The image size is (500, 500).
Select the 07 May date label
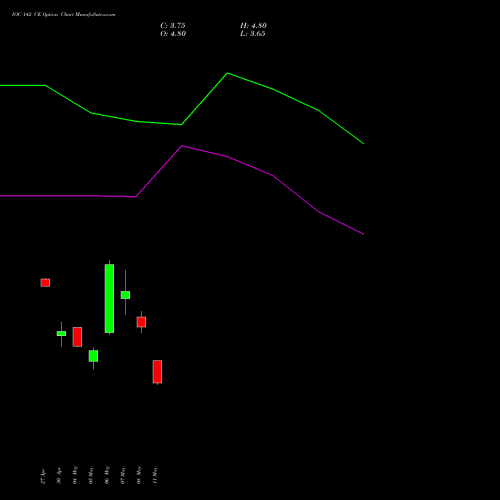[x=123, y=476]
